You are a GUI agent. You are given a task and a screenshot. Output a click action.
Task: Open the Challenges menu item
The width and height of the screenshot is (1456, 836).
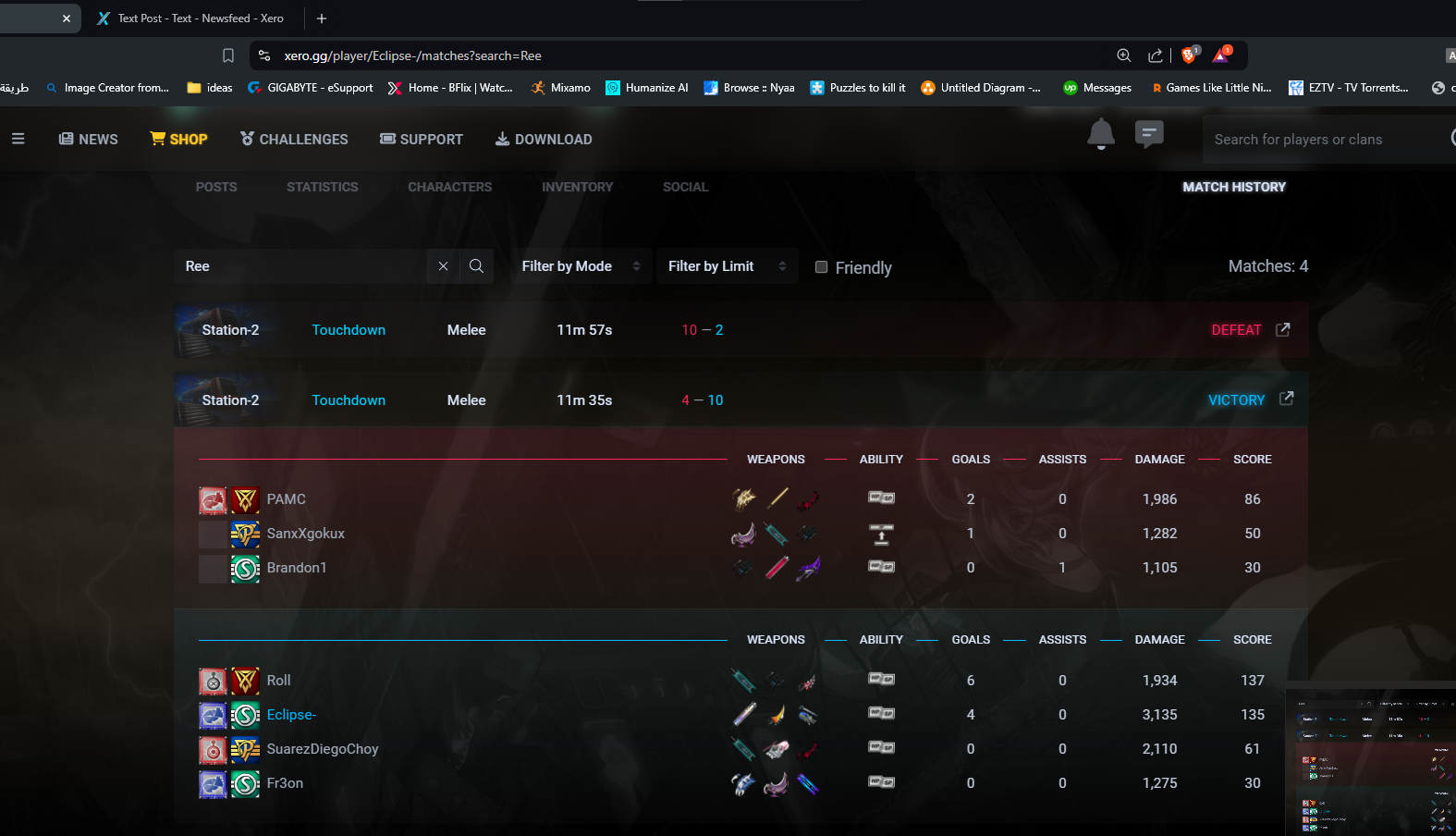pyautogui.click(x=294, y=139)
